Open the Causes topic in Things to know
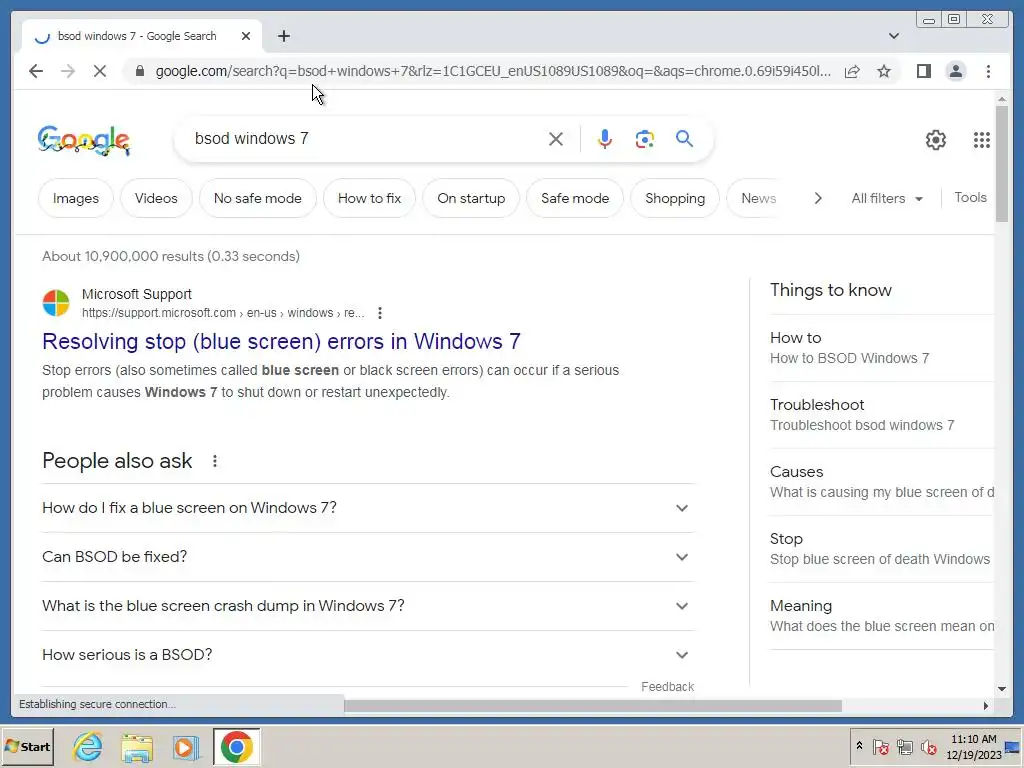This screenshot has height=768, width=1024. pos(882,482)
